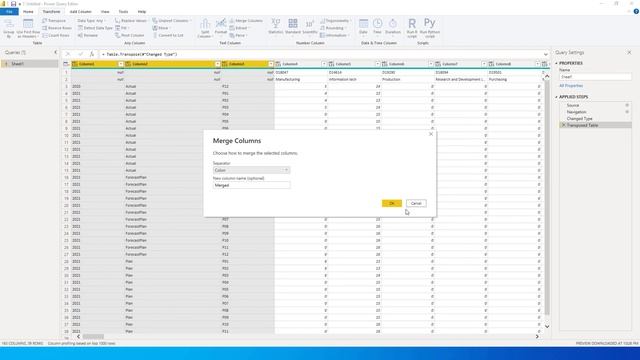
Task: Open the Help ribbon tab
Action: pyautogui.click(x=142, y=11)
